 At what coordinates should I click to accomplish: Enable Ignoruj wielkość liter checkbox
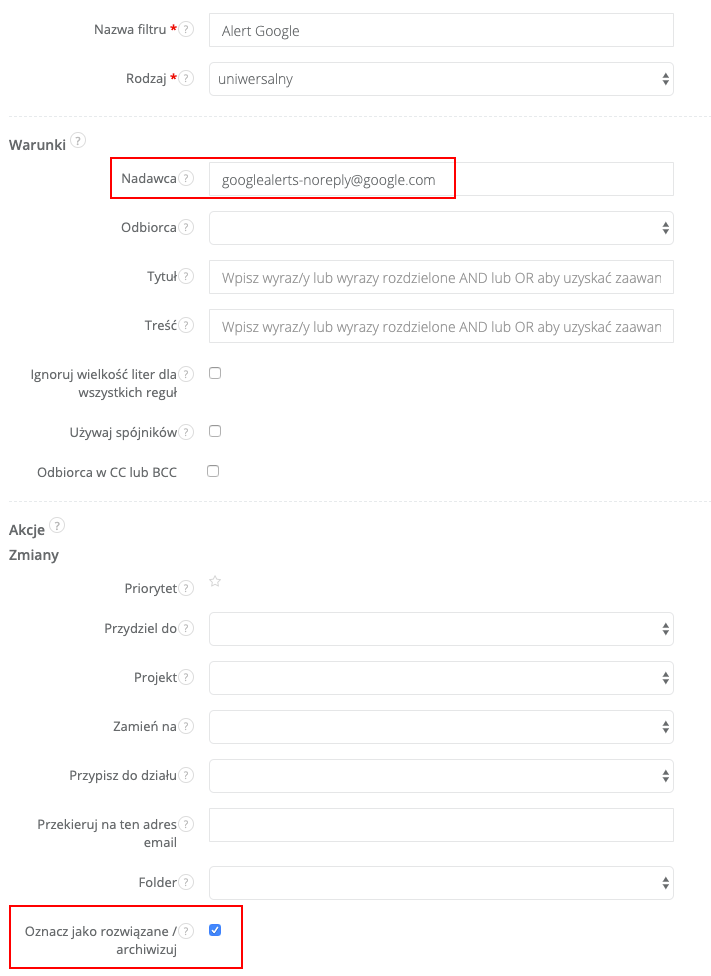pos(214,373)
